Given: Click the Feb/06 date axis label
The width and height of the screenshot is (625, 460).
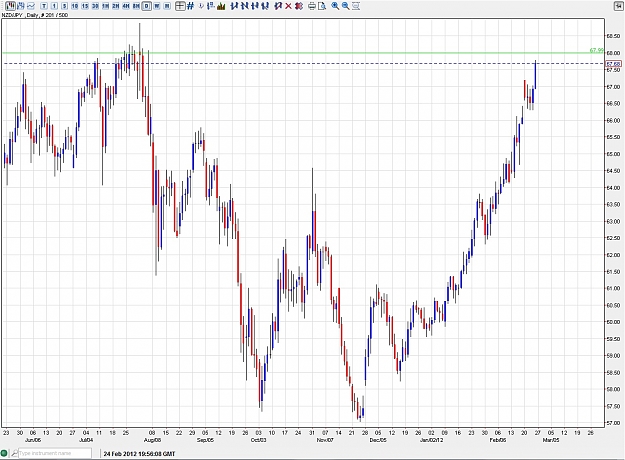Looking at the screenshot, I should (x=498, y=440).
